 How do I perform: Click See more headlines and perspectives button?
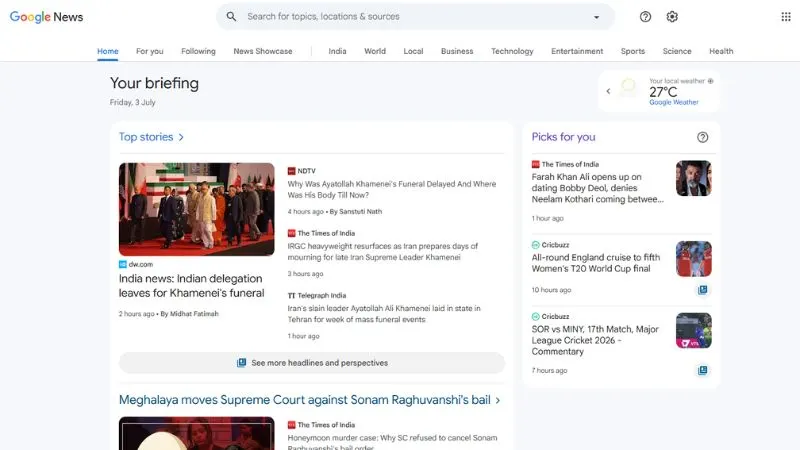312,363
